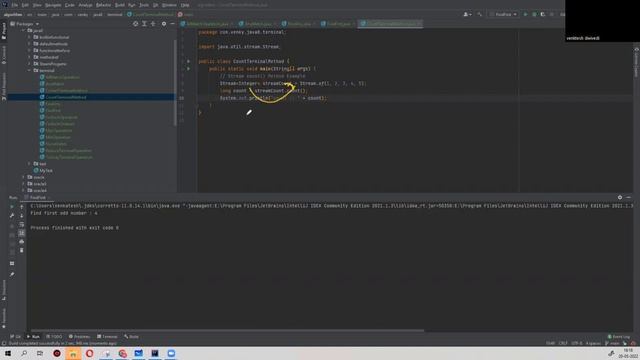Open the Git tool window
640x360 pixels.
coord(16,337)
